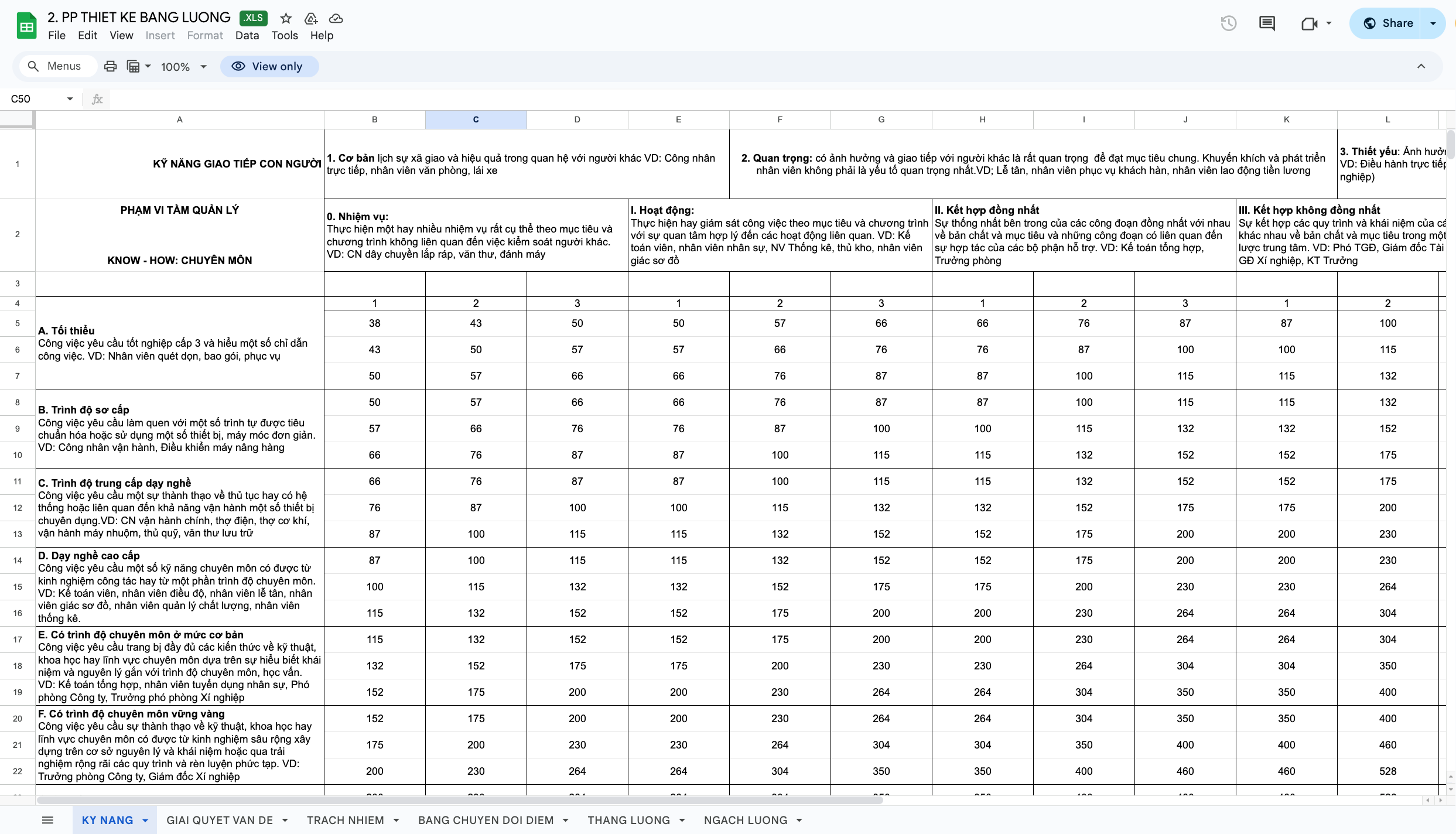Collapse the toolbar with the chevron

1421,66
